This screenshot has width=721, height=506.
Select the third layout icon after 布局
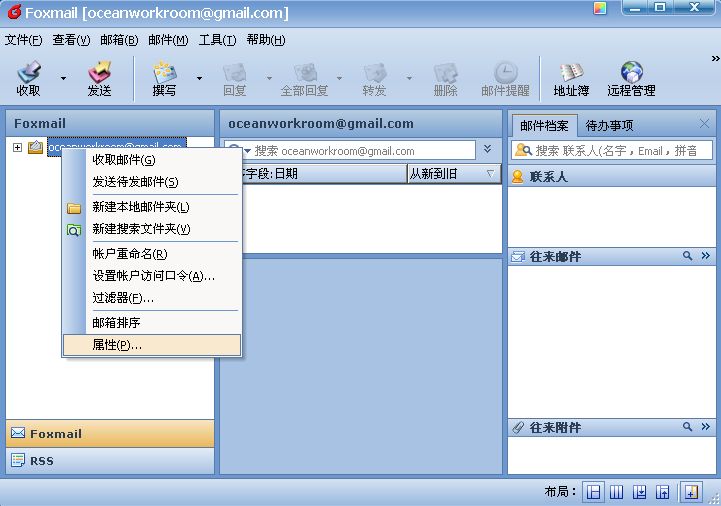[x=639, y=493]
